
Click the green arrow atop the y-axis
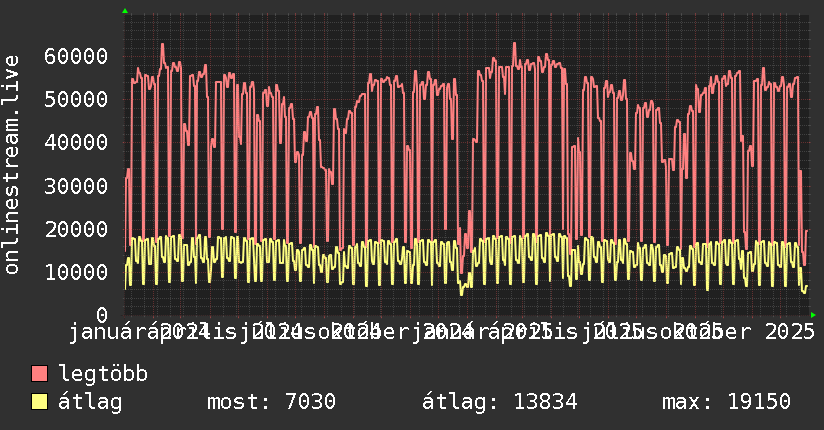click(125, 11)
